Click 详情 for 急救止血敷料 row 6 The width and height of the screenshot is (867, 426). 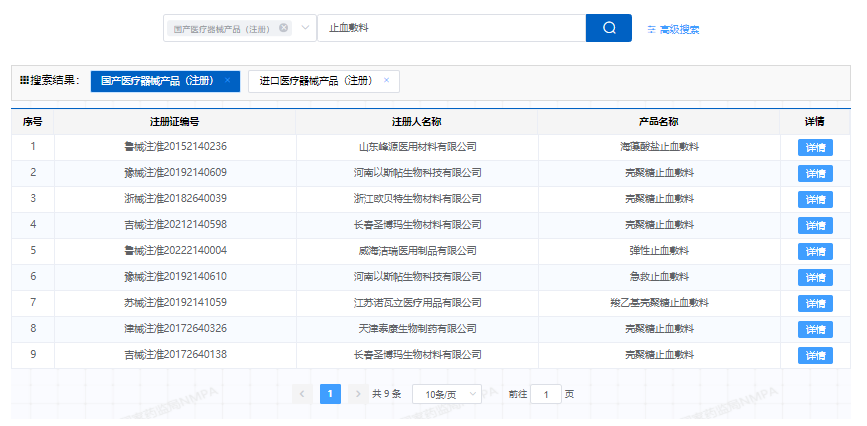coord(815,277)
